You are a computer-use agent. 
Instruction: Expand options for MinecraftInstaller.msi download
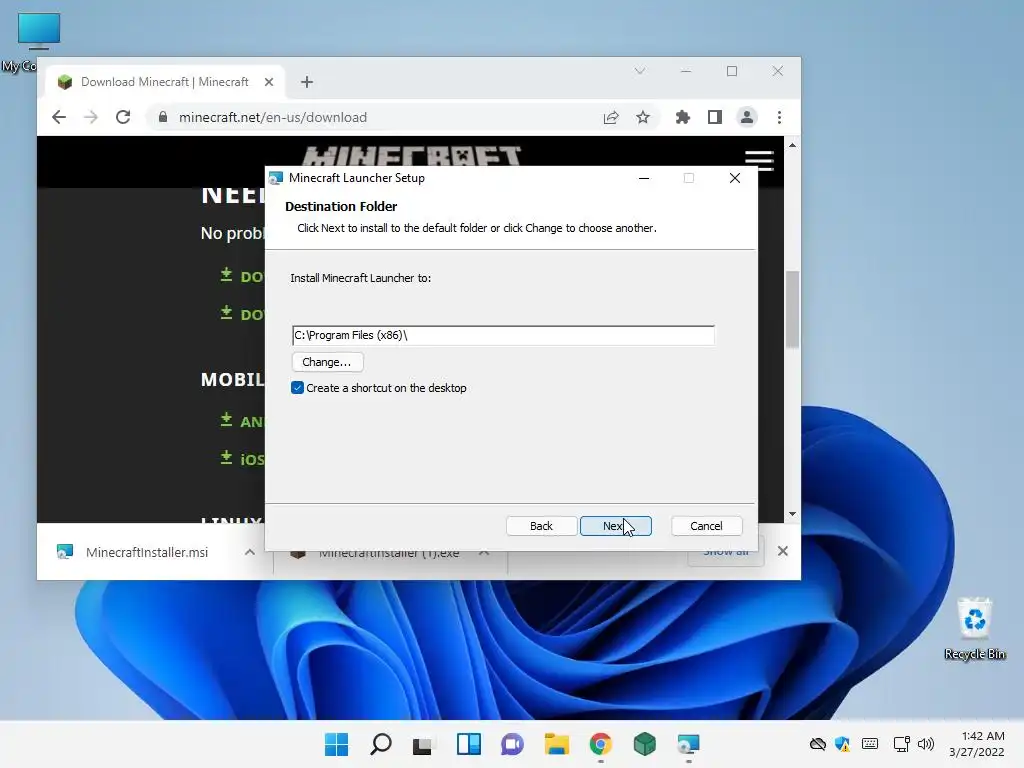tap(249, 552)
